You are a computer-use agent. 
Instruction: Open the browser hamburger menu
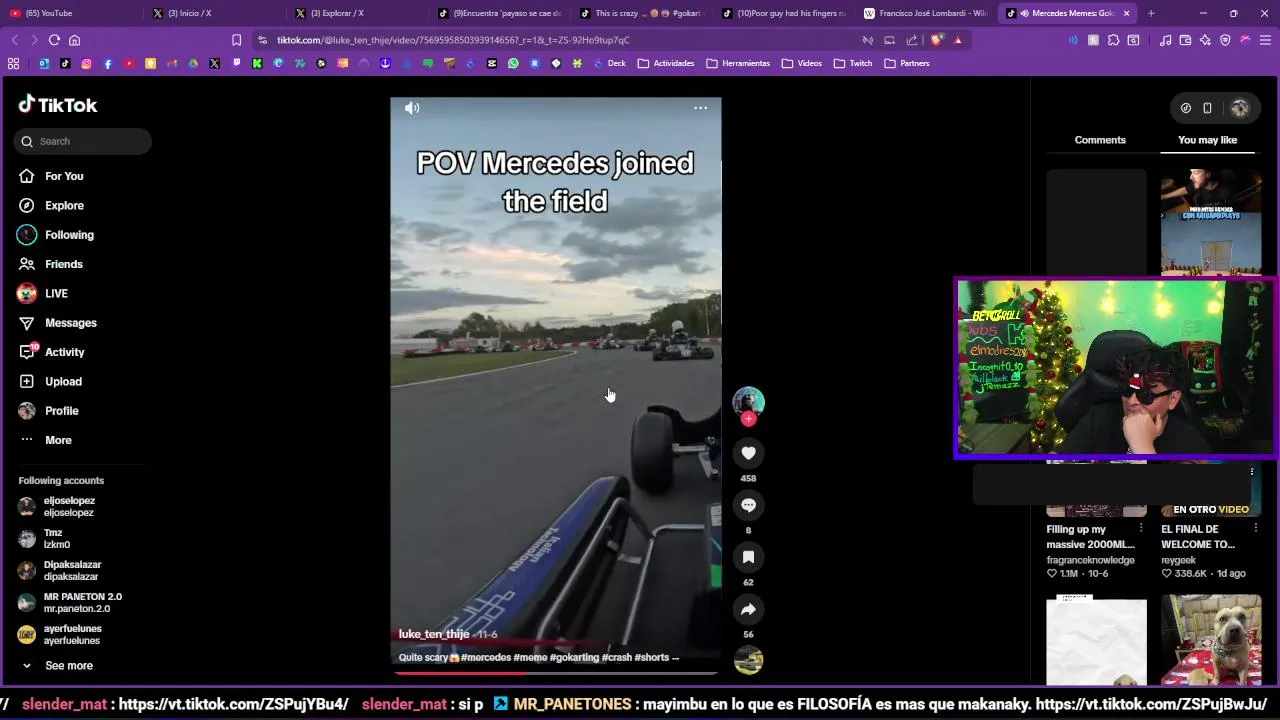coord(1265,40)
